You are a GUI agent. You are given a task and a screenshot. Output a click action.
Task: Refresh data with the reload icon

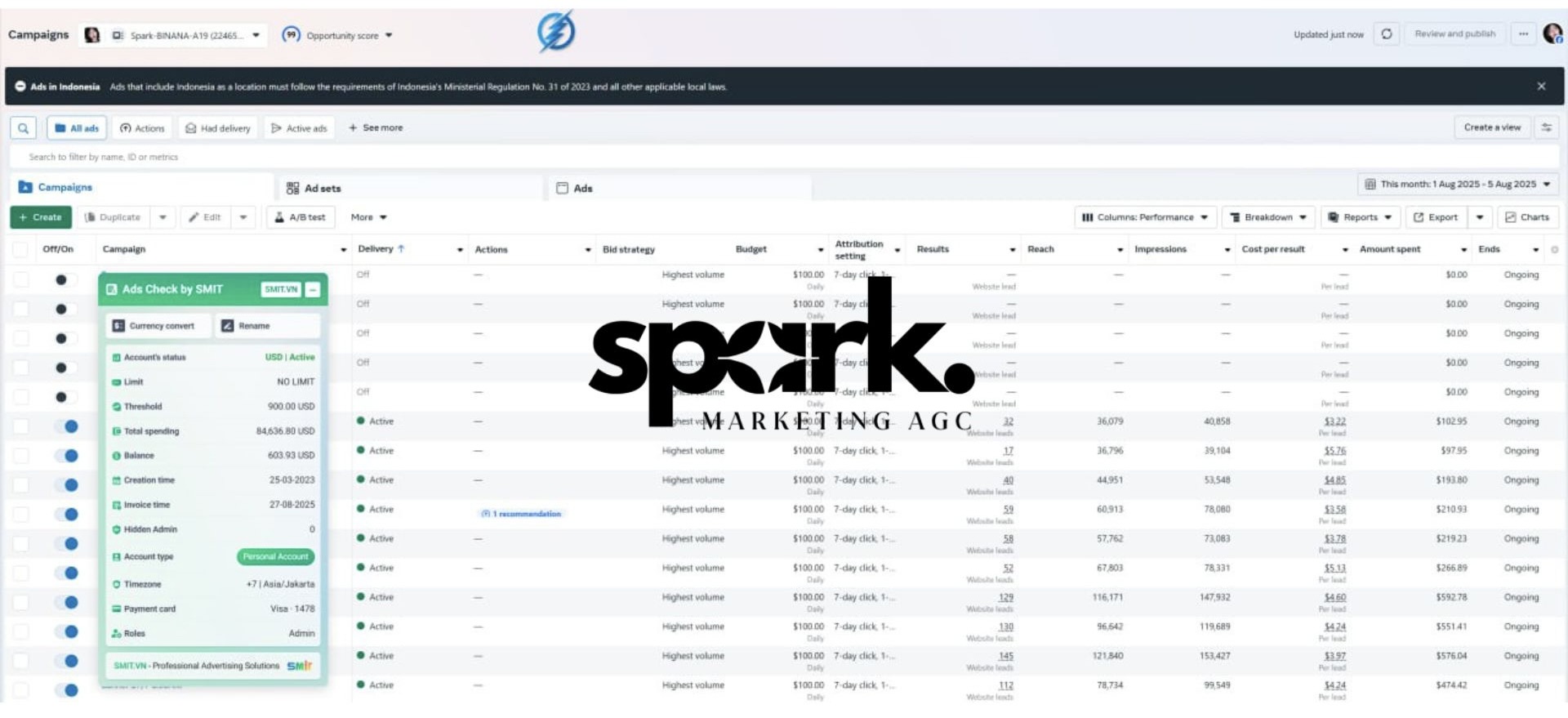point(1386,34)
